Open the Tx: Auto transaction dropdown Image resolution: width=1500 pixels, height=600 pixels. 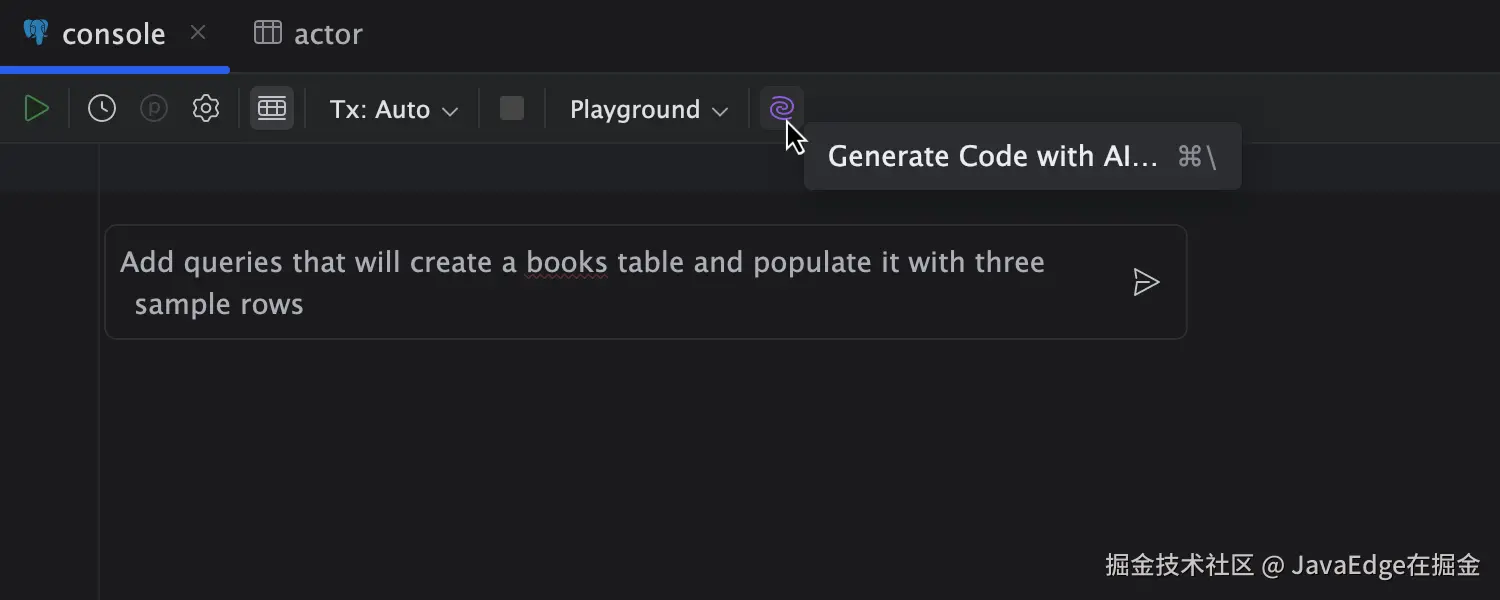coord(393,109)
